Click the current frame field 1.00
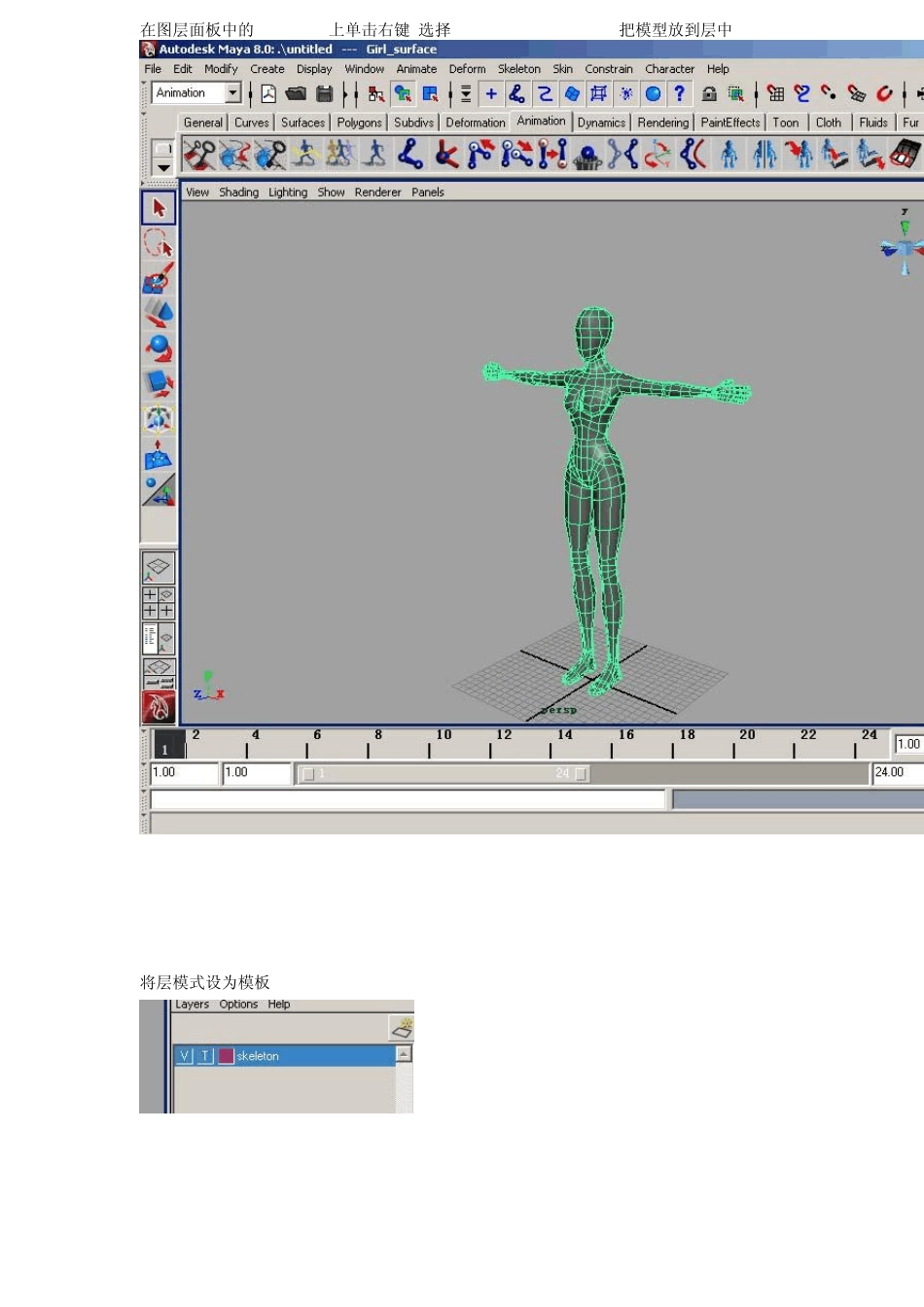 [908, 744]
